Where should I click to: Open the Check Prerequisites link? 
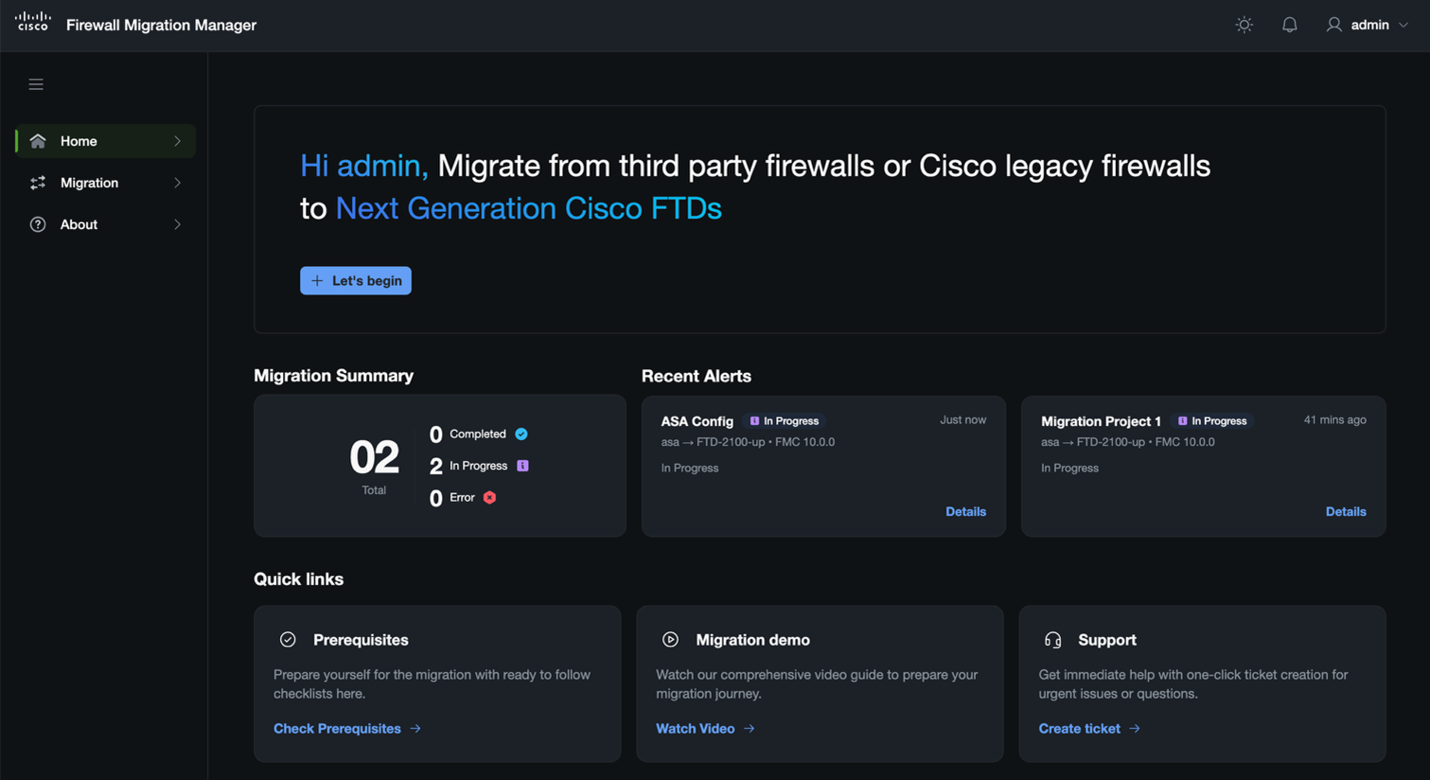point(337,729)
